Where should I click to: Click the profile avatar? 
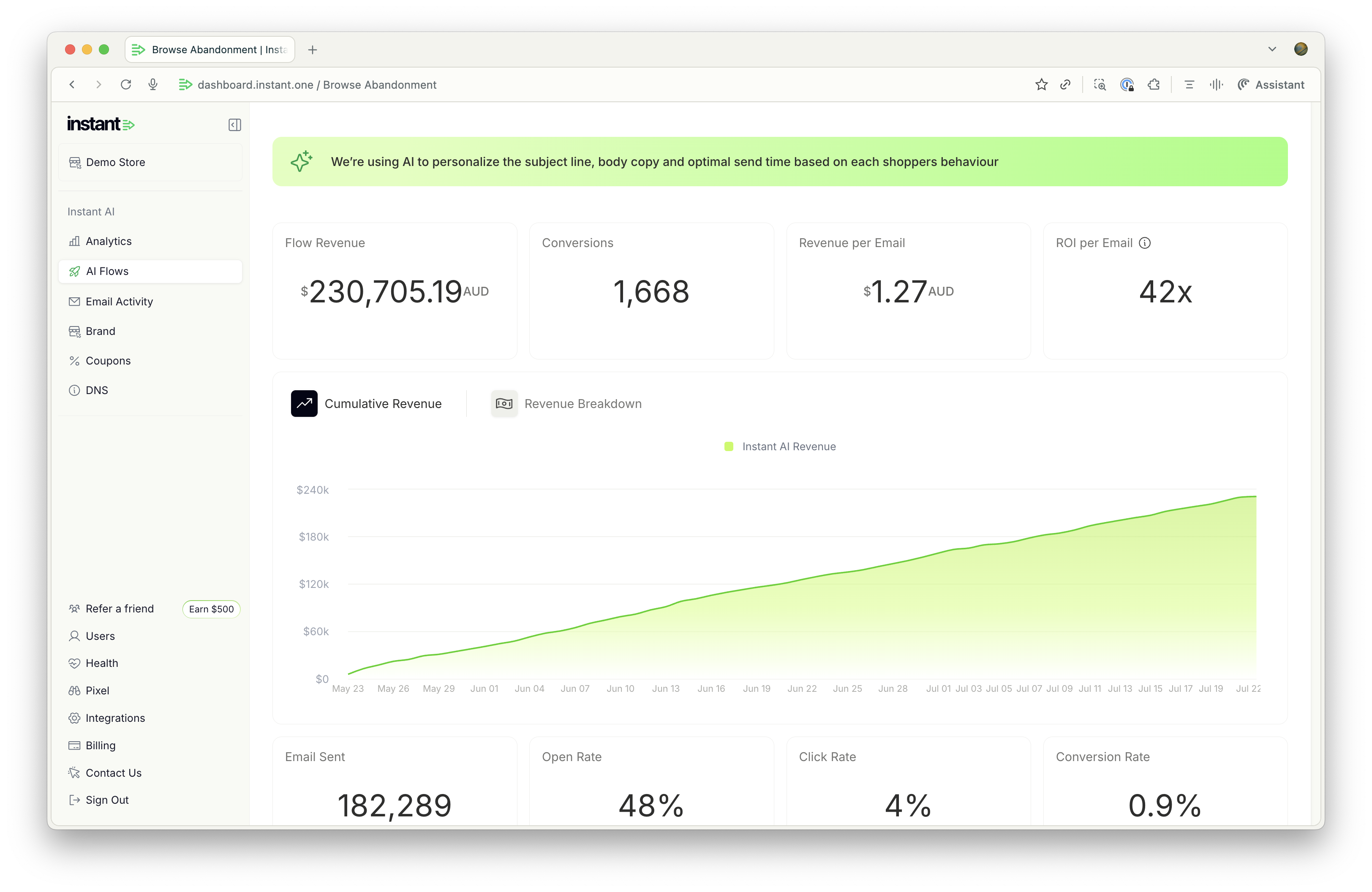pyautogui.click(x=1301, y=49)
